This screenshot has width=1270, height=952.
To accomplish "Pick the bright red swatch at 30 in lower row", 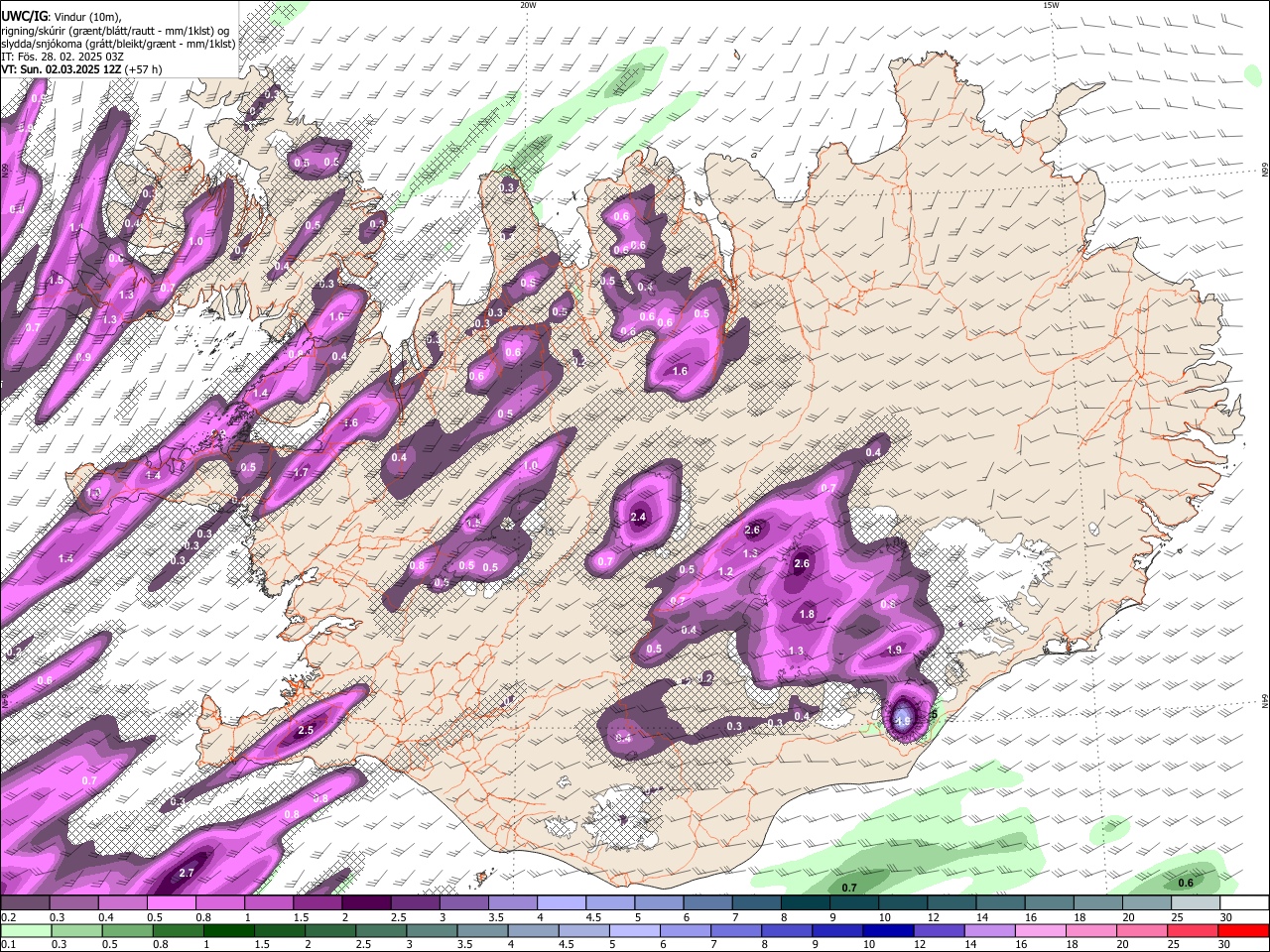I will point(1243,931).
